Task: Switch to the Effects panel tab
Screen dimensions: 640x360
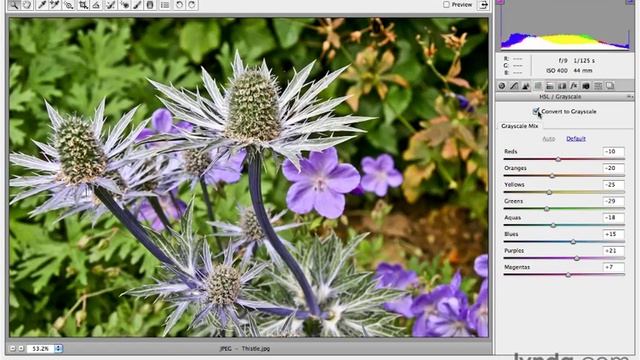Action: click(x=574, y=86)
